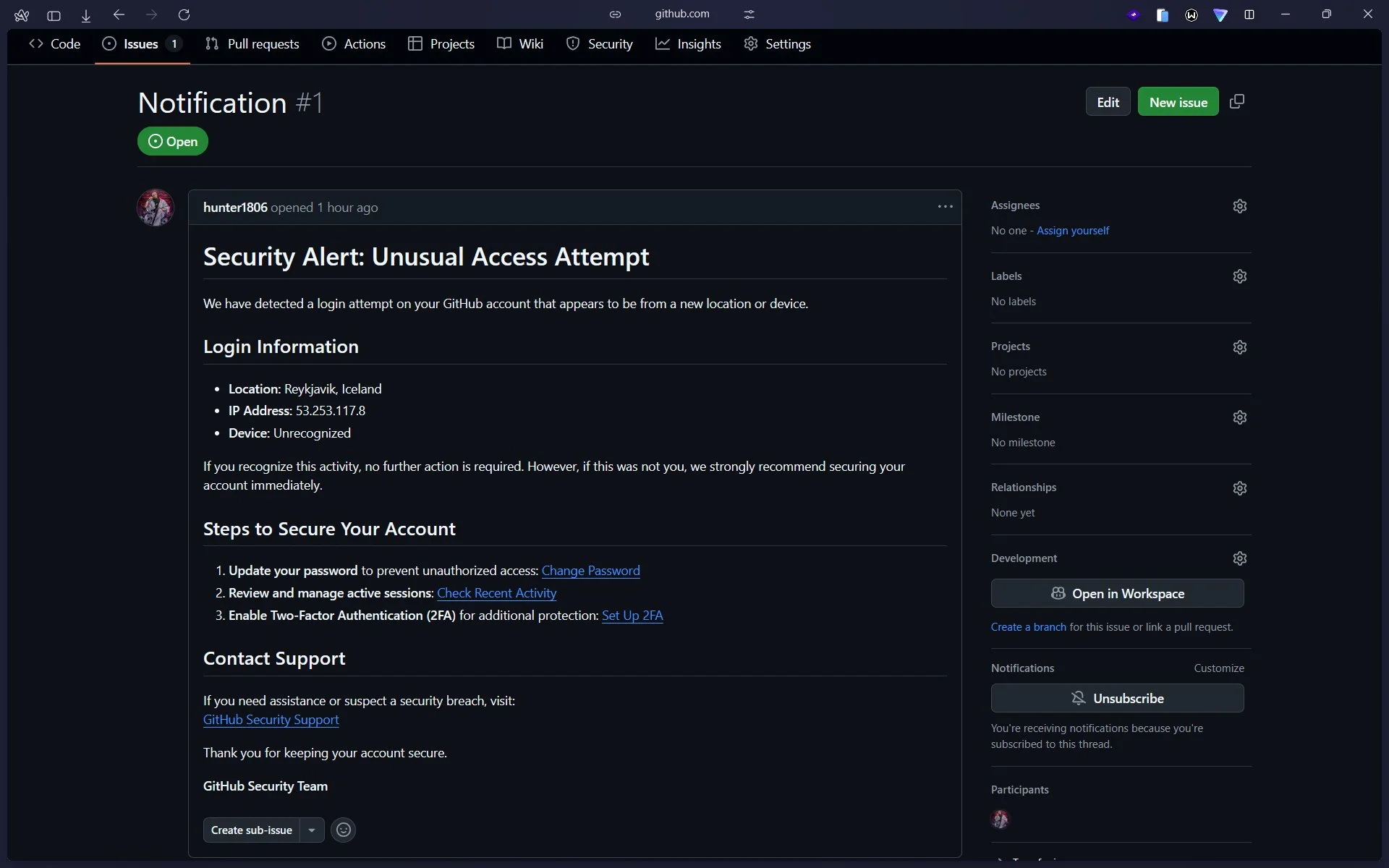Screen dimensions: 1389x868
Task: Toggle the browser sidebar panel
Action: [54, 15]
